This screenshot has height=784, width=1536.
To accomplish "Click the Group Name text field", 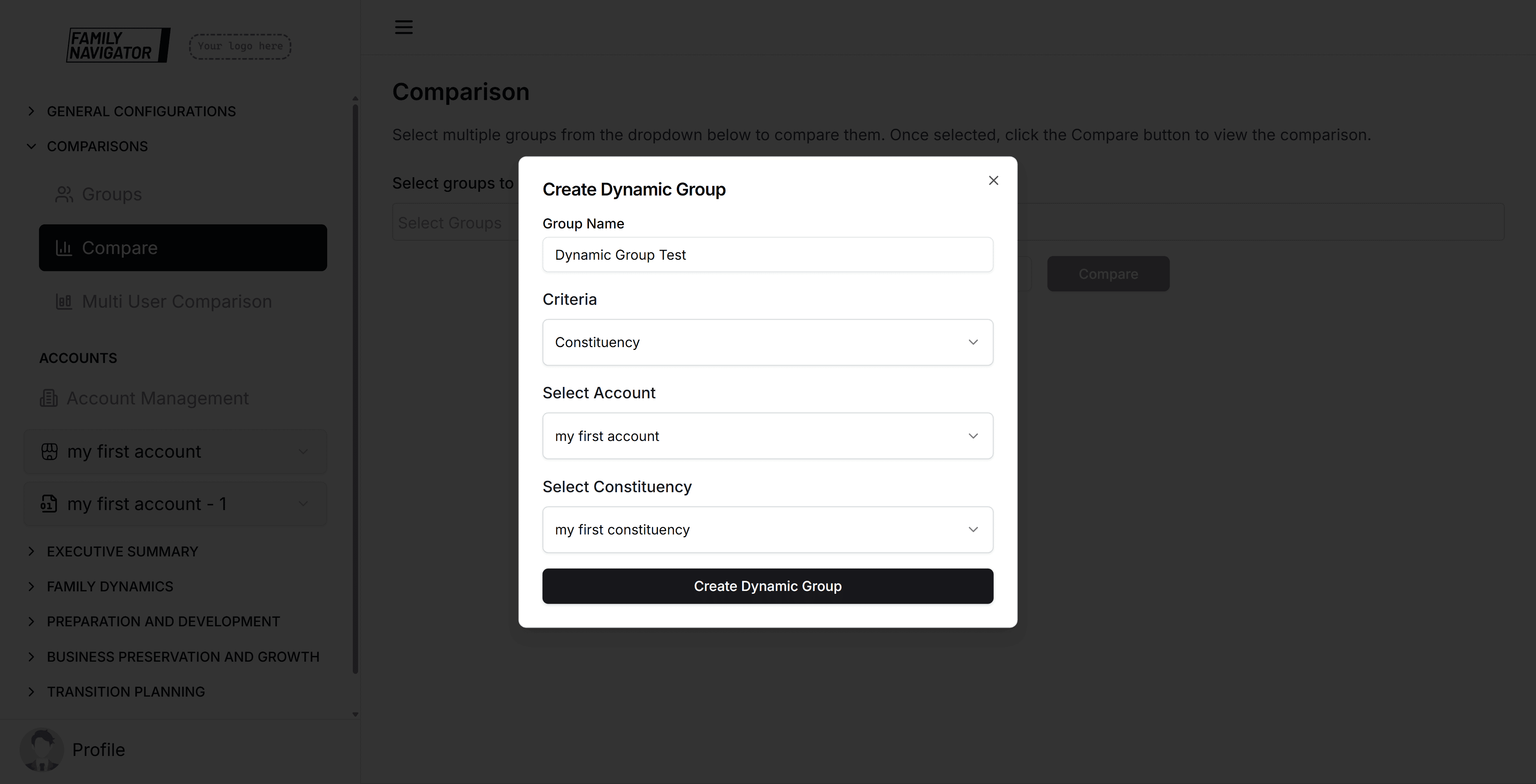I will coord(767,255).
